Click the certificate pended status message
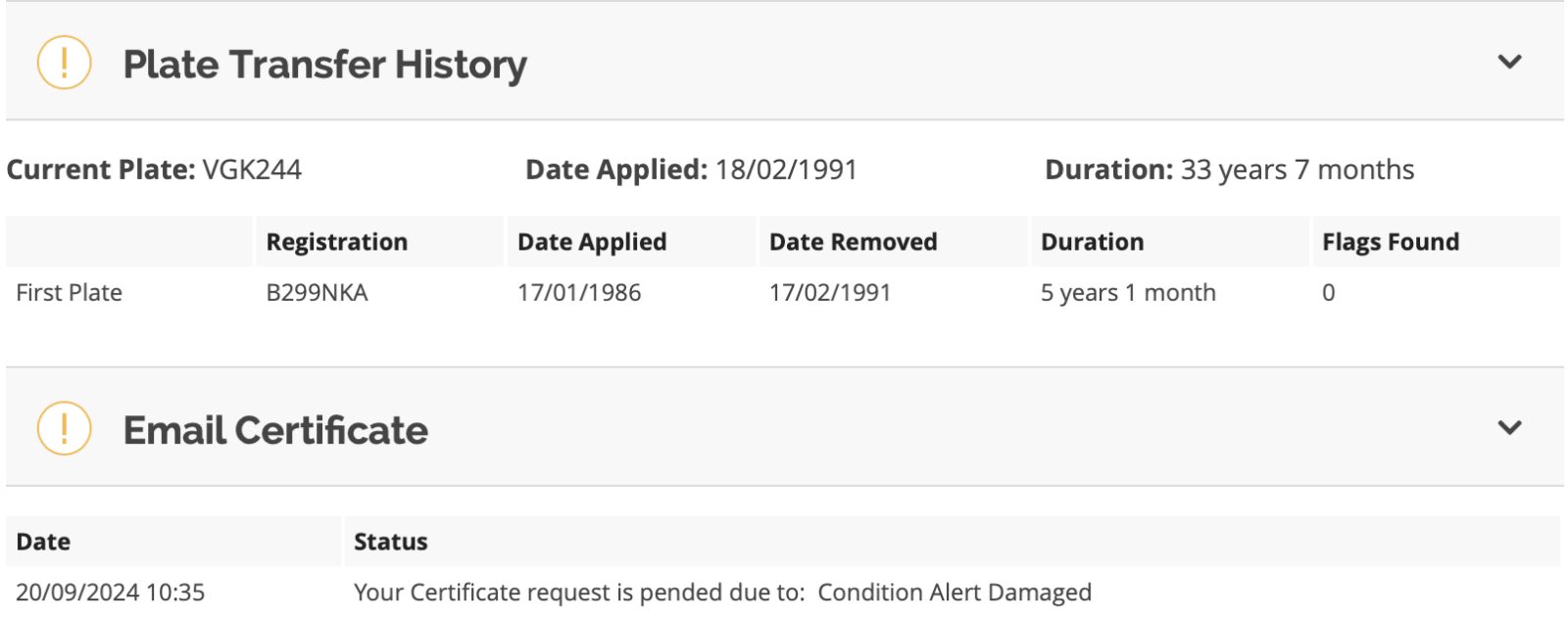This screenshot has width=1568, height=621. 722,593
